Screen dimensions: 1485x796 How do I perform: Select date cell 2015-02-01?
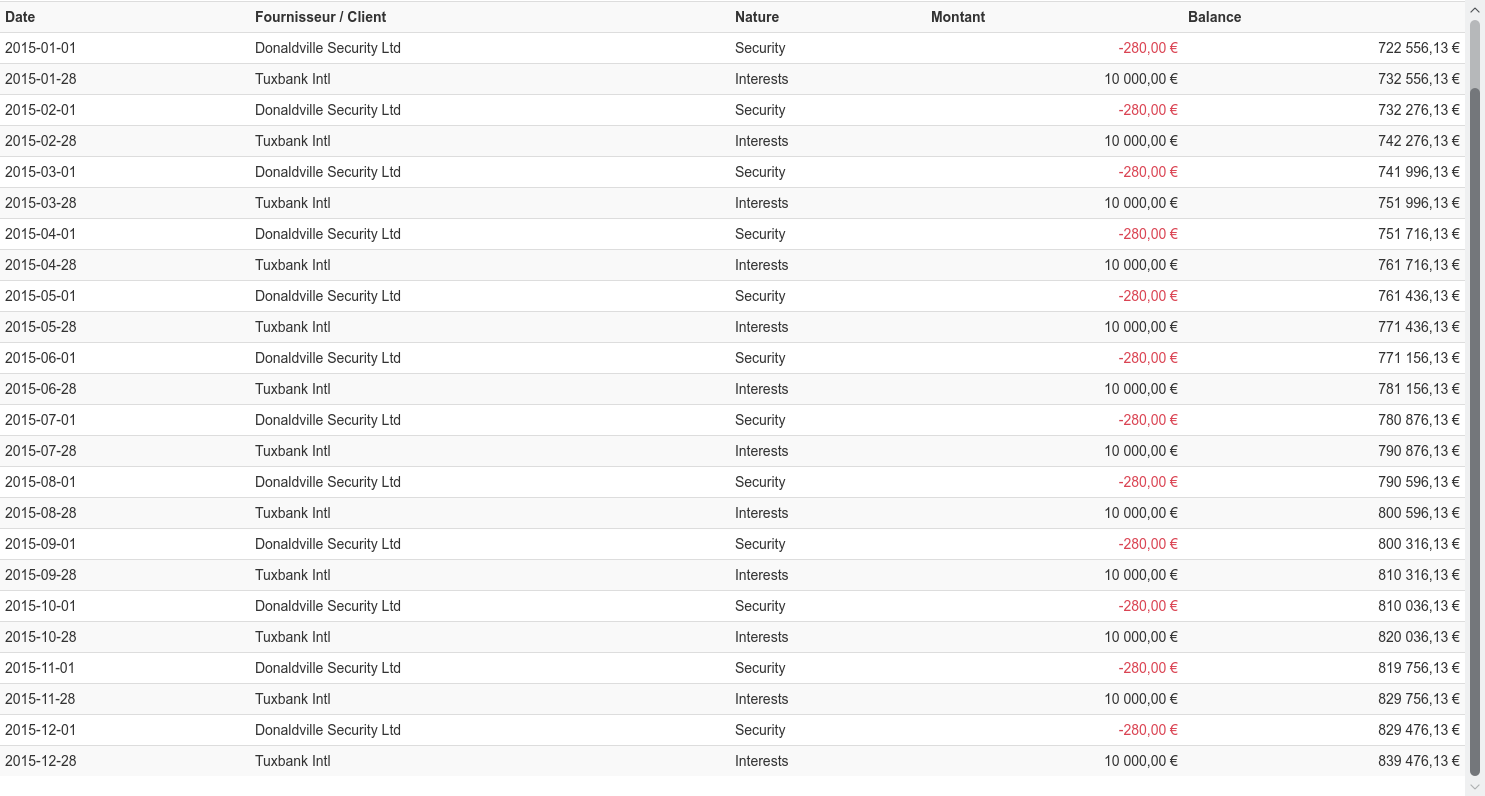40,110
